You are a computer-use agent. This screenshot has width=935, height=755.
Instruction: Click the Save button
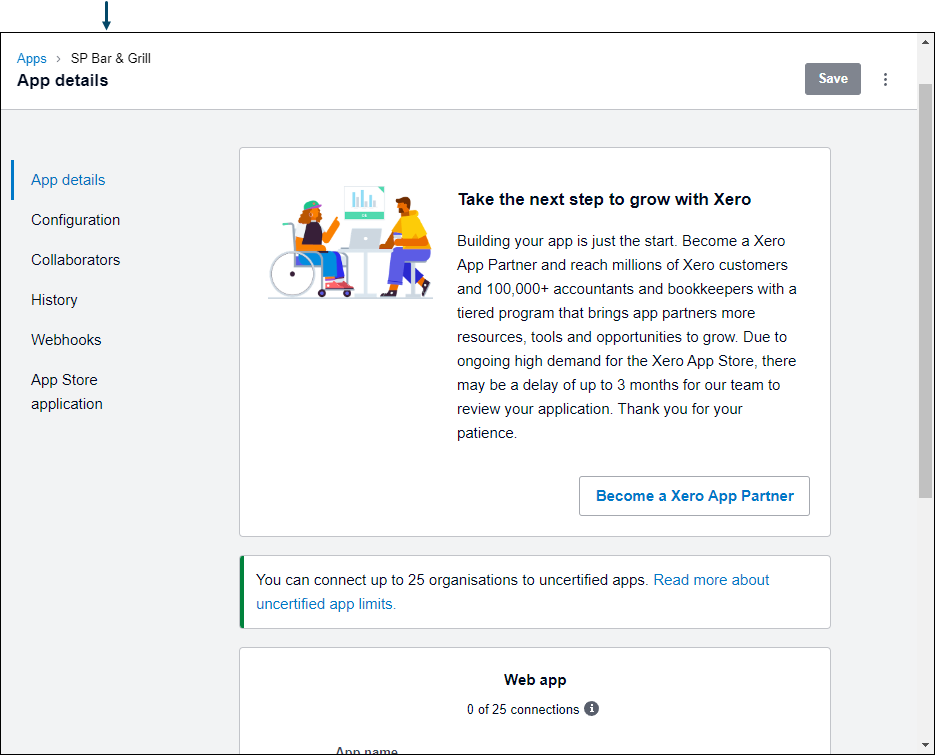pos(832,79)
